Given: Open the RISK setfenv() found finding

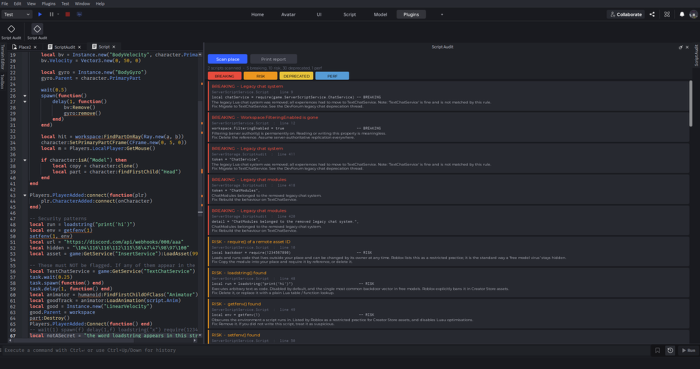Looking at the screenshot, I should [448, 337].
